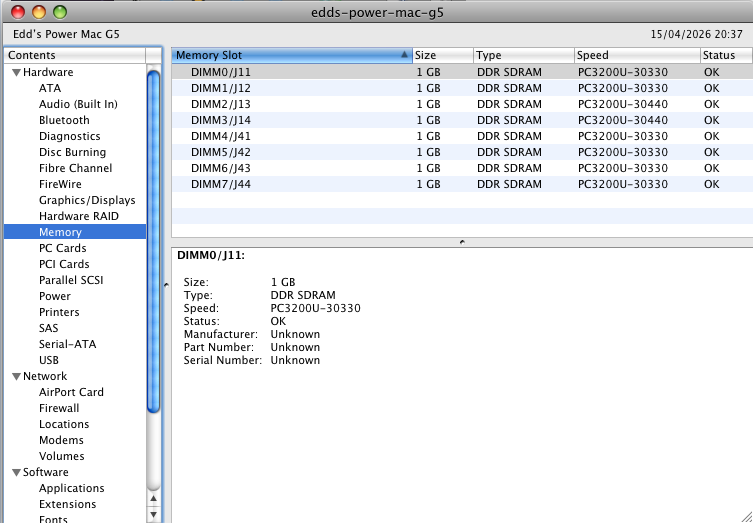Click the Serial Number Unknown value
The image size is (753, 523).
[x=295, y=360]
